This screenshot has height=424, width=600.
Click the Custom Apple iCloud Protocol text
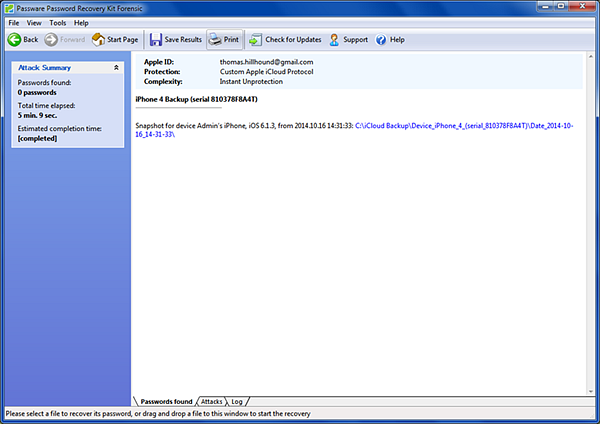point(266,72)
